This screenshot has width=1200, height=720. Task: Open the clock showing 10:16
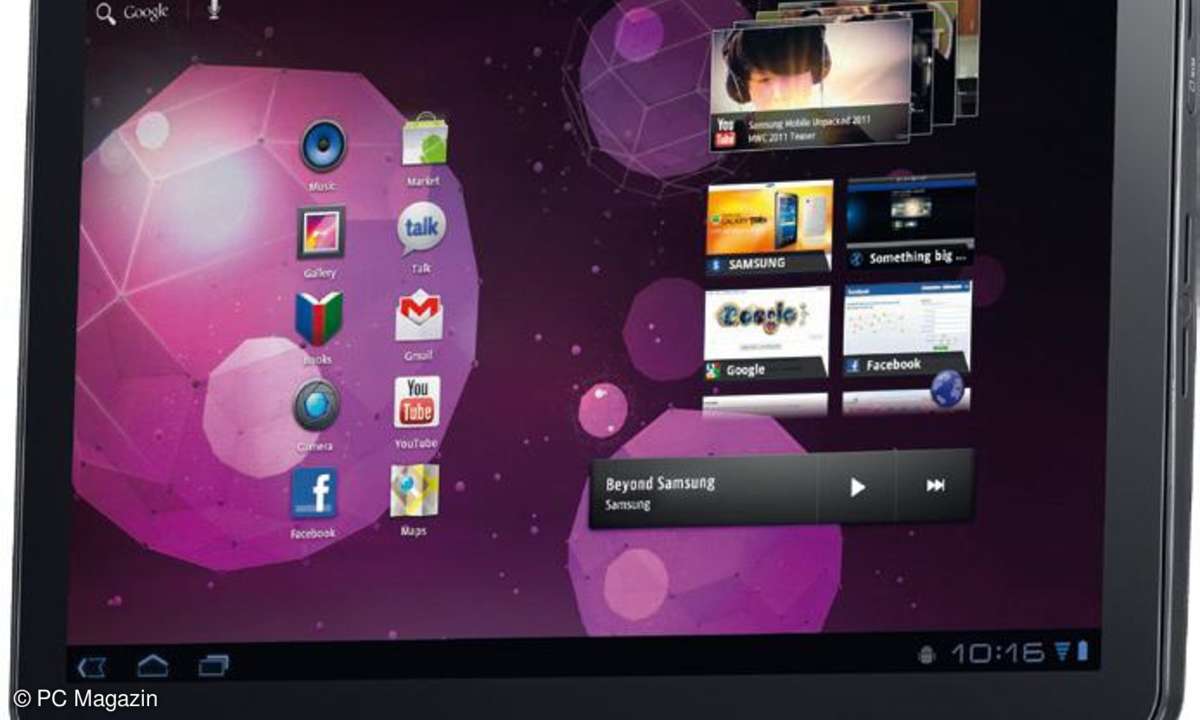click(x=997, y=654)
